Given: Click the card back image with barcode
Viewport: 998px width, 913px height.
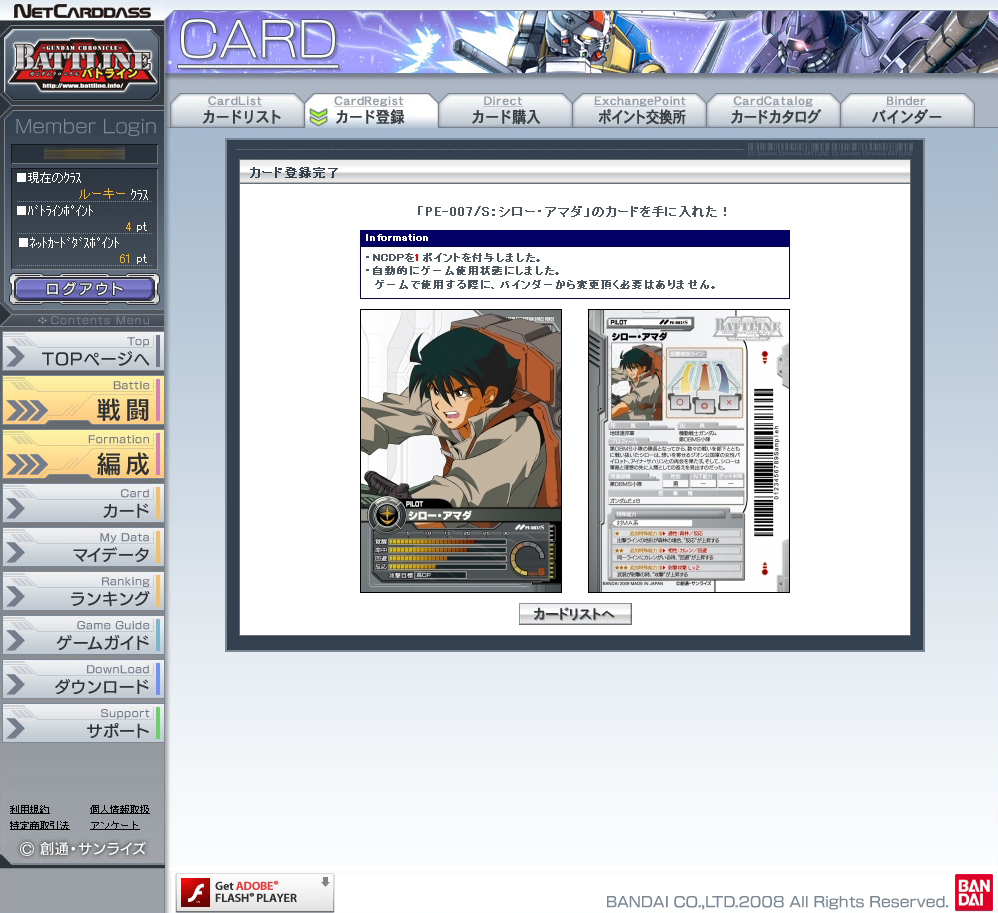Looking at the screenshot, I should [x=689, y=451].
